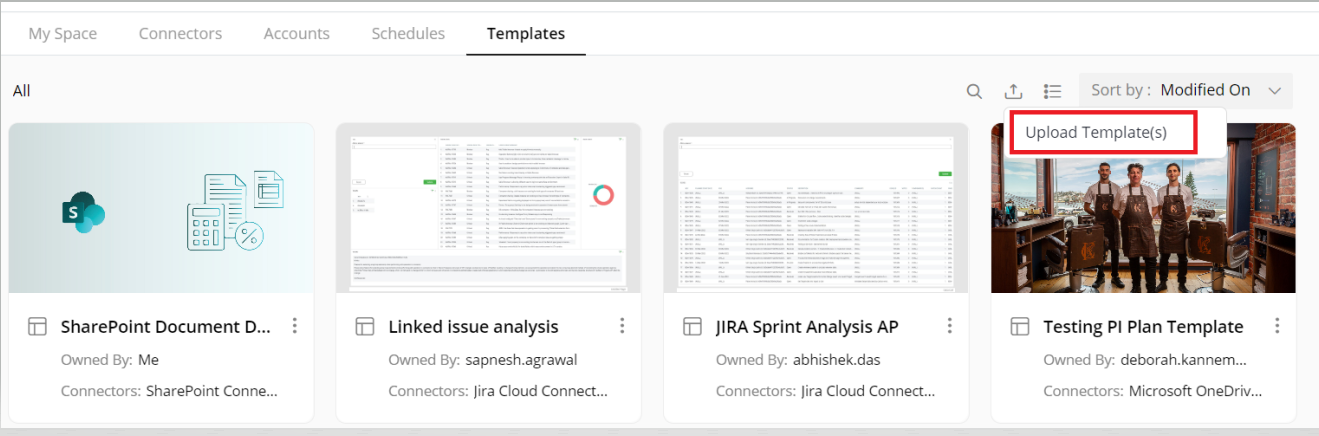Open Testing PI Plan Template photo thumbnail
The width and height of the screenshot is (1319, 436).
pos(1143,208)
